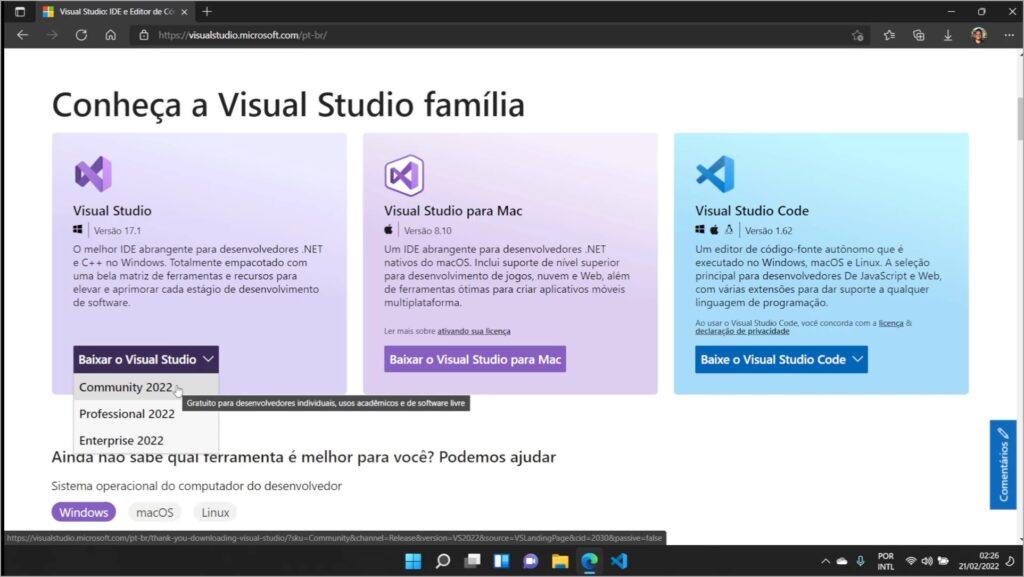This screenshot has height=577, width=1024.
Task: Open declaração de privacidade link
Action: pos(742,332)
